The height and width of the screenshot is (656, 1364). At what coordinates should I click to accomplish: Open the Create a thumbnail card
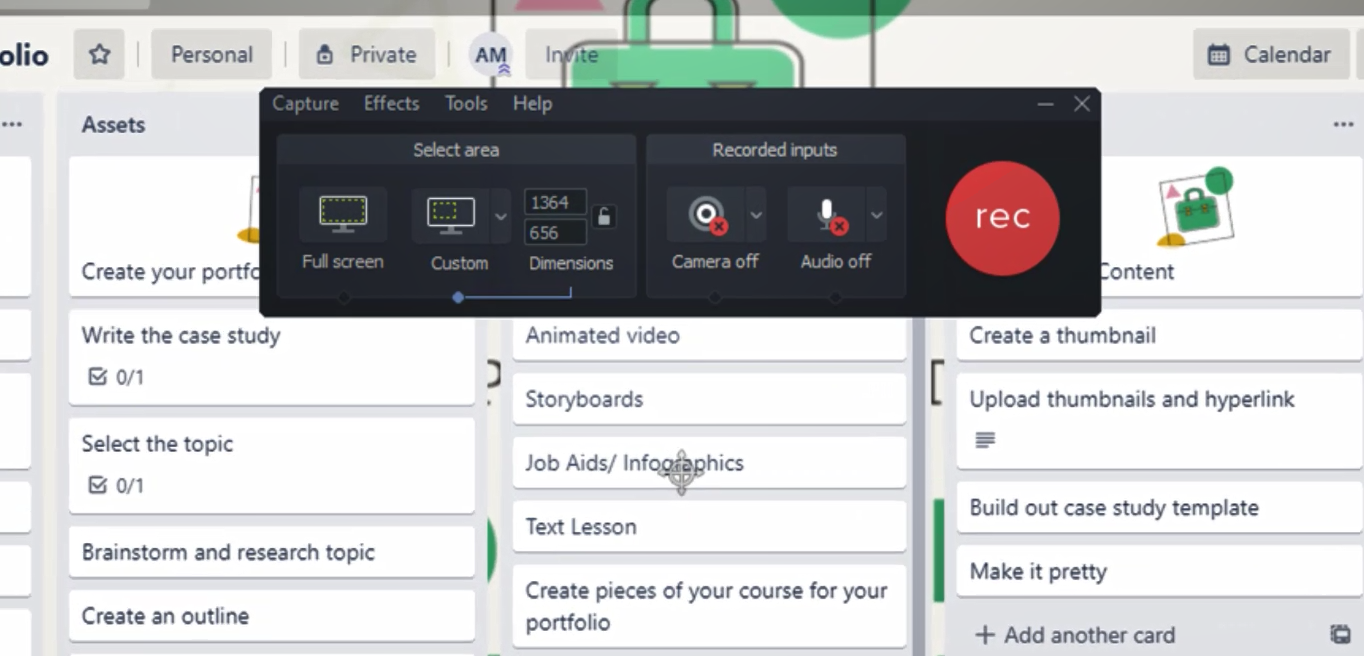[1159, 336]
